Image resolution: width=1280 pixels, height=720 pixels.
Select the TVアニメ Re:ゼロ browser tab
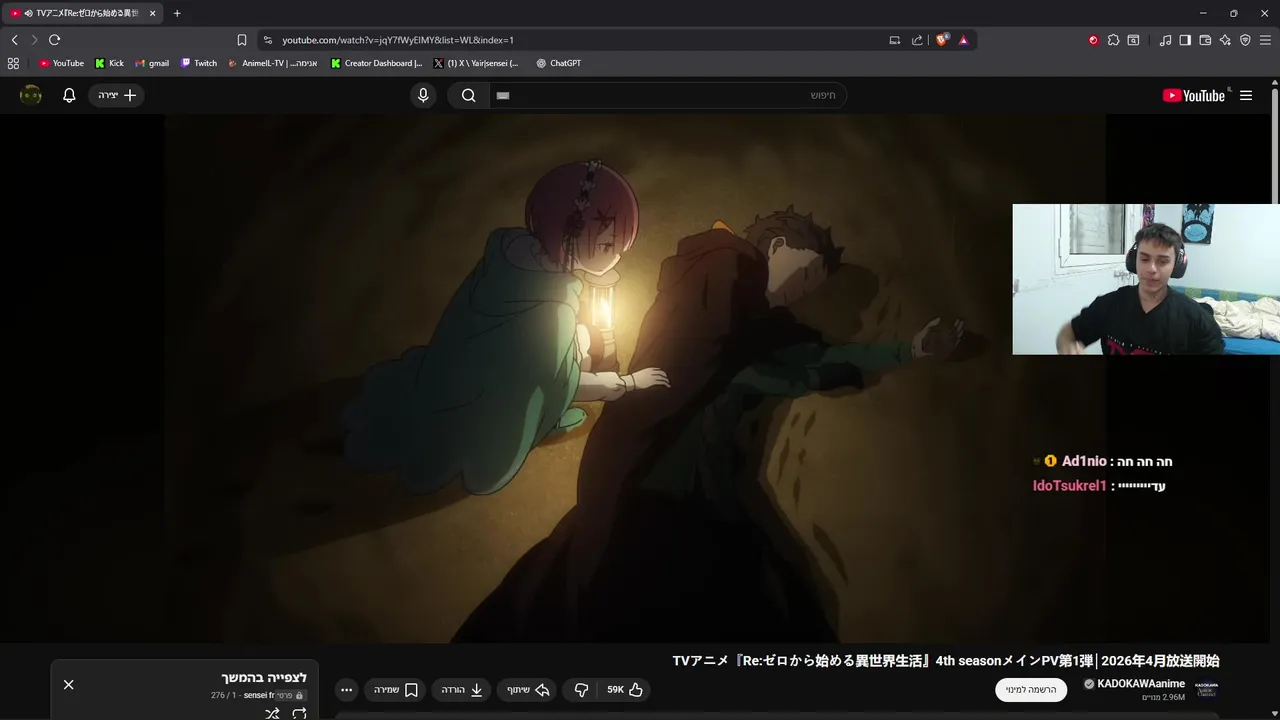(82, 13)
